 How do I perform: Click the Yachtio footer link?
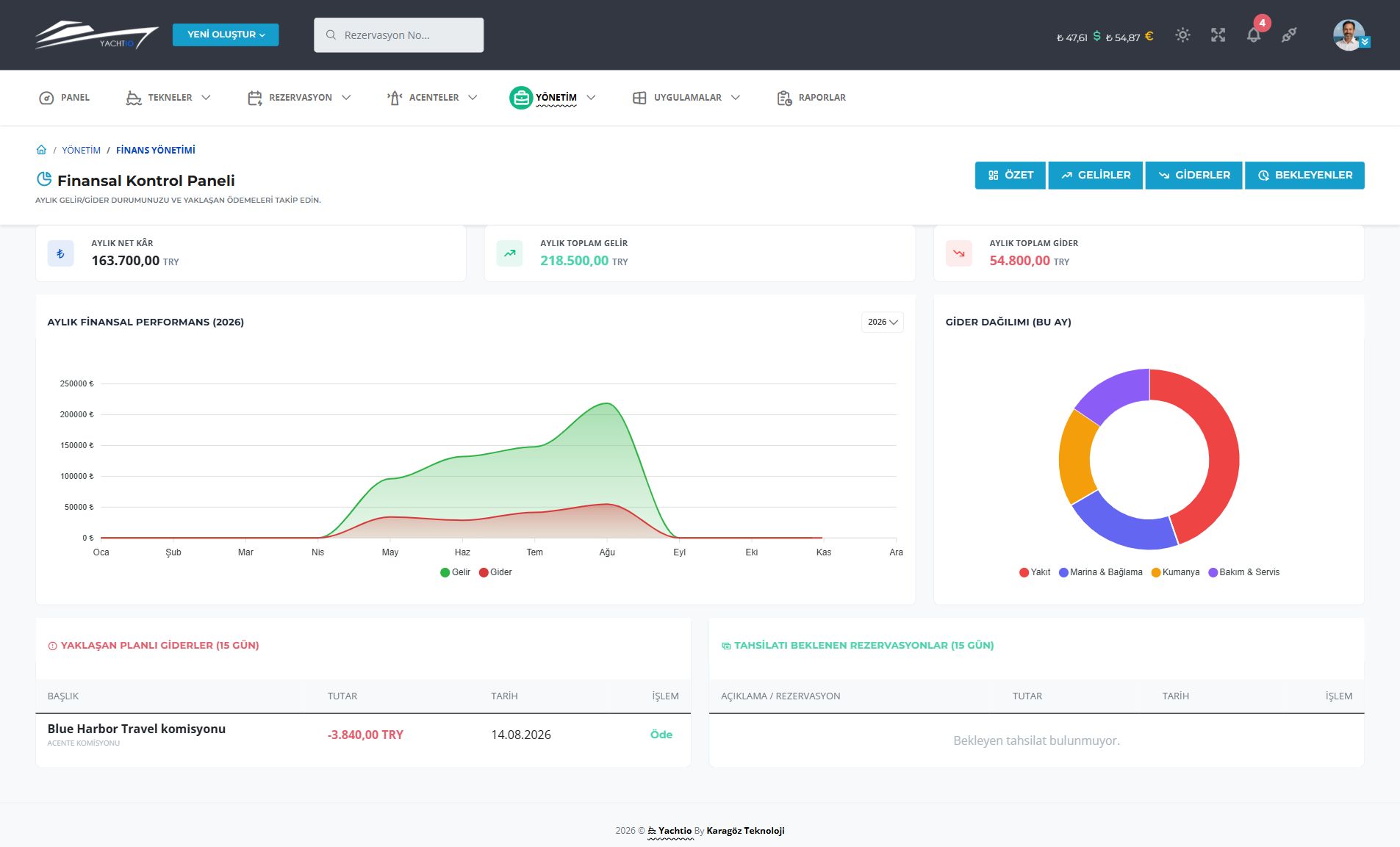click(670, 831)
